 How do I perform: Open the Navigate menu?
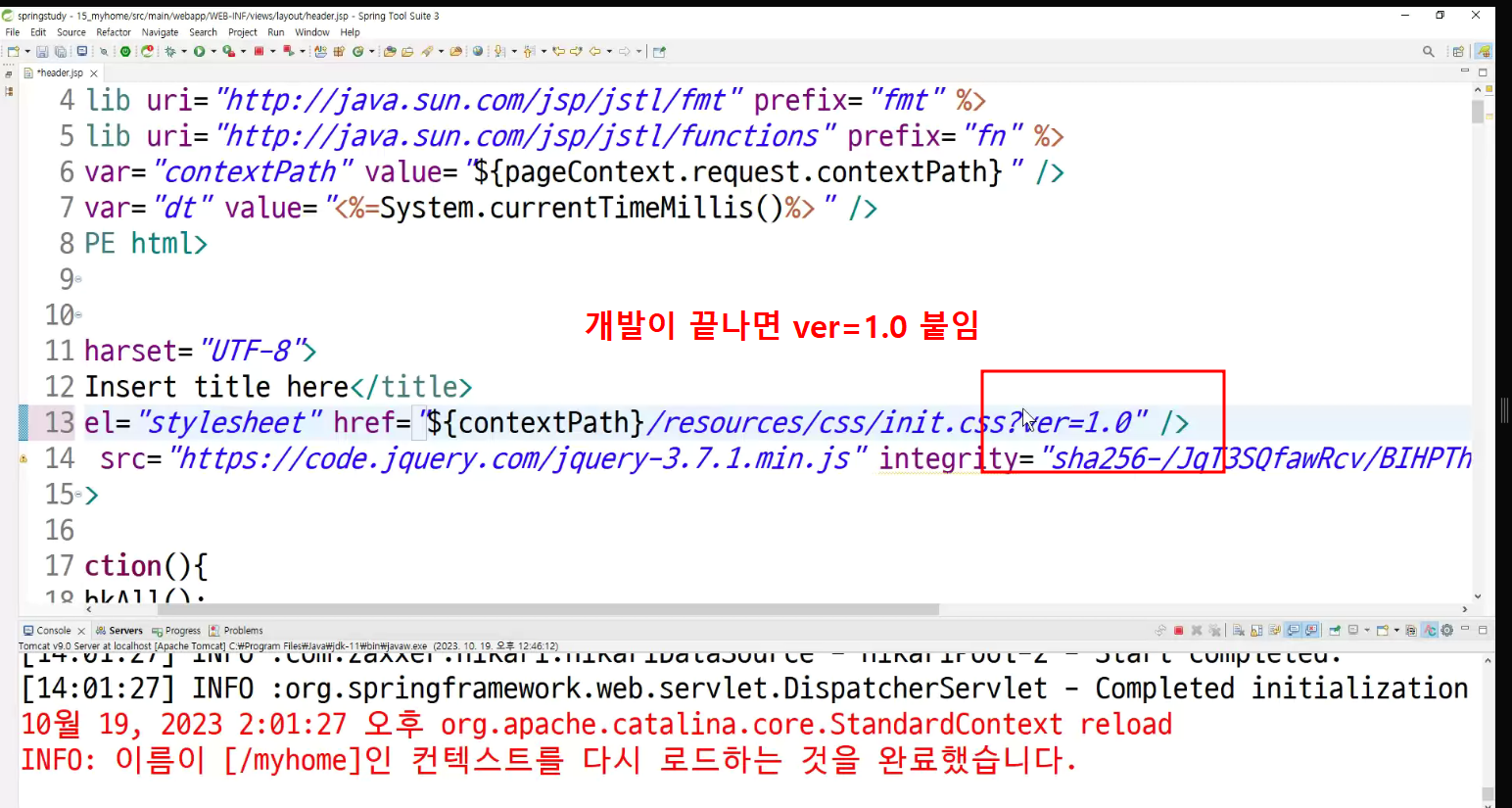coord(160,32)
